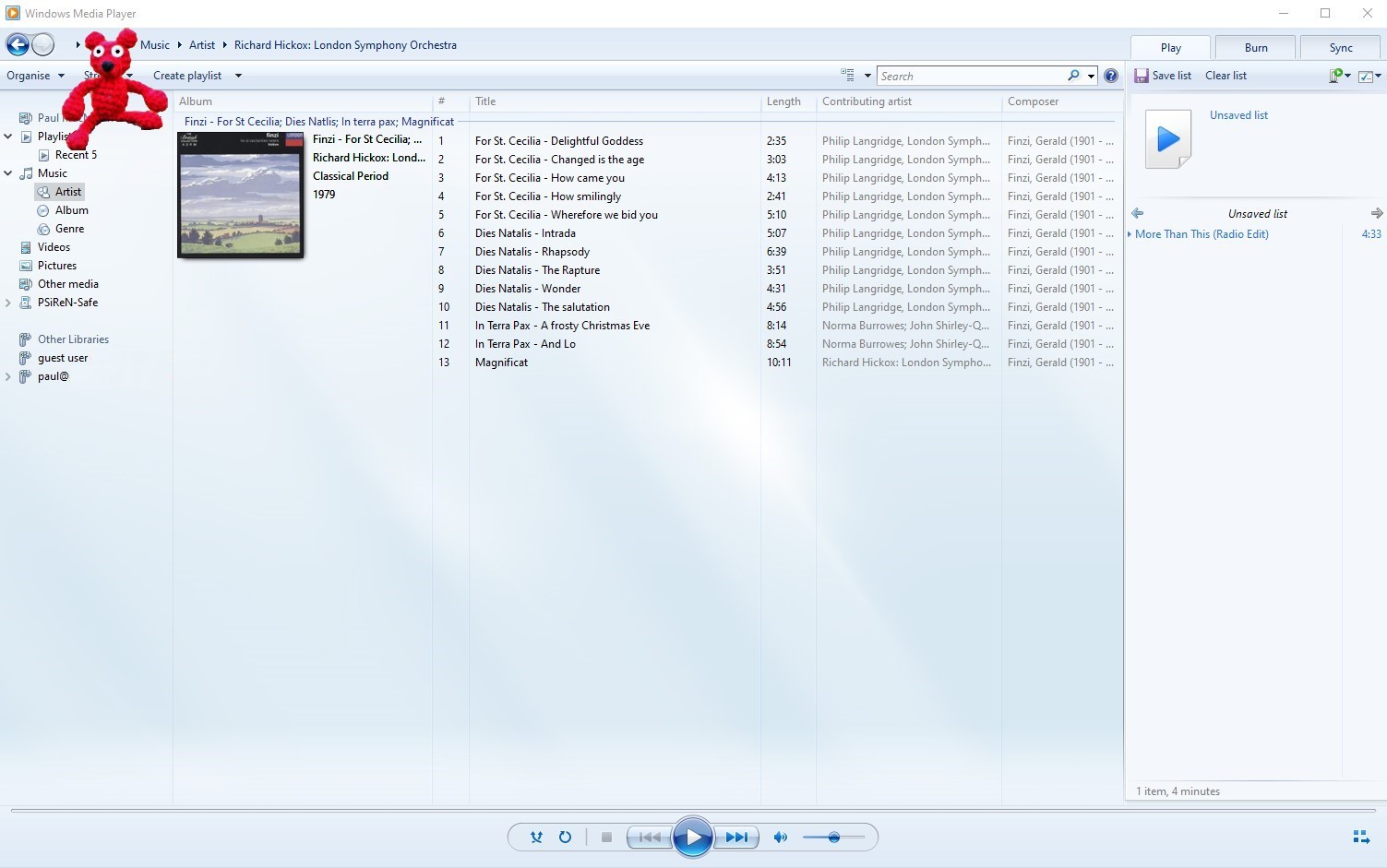Go back with the blue Back arrow
The image size is (1387, 868).
[x=18, y=44]
